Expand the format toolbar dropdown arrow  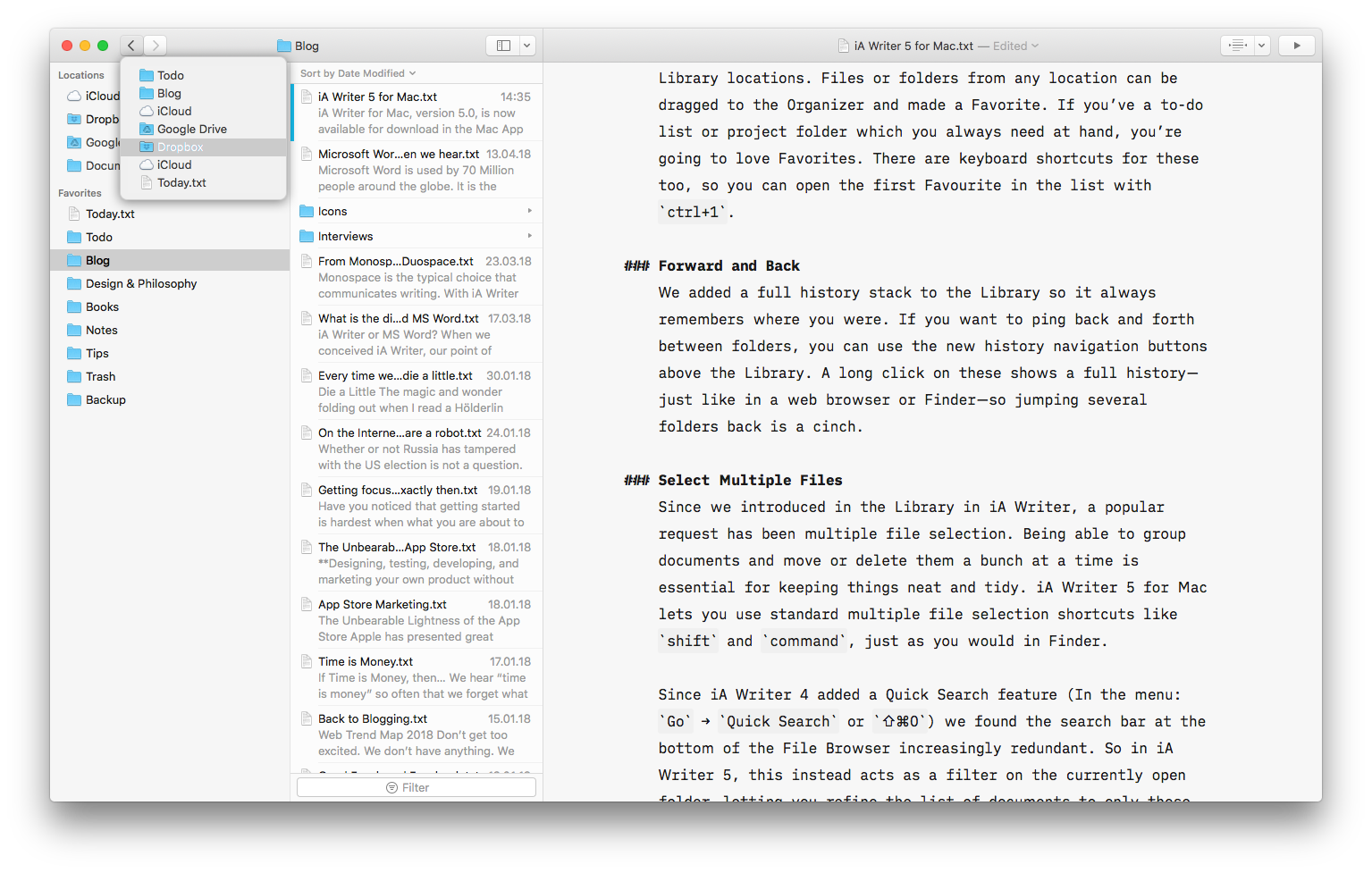click(x=1262, y=46)
